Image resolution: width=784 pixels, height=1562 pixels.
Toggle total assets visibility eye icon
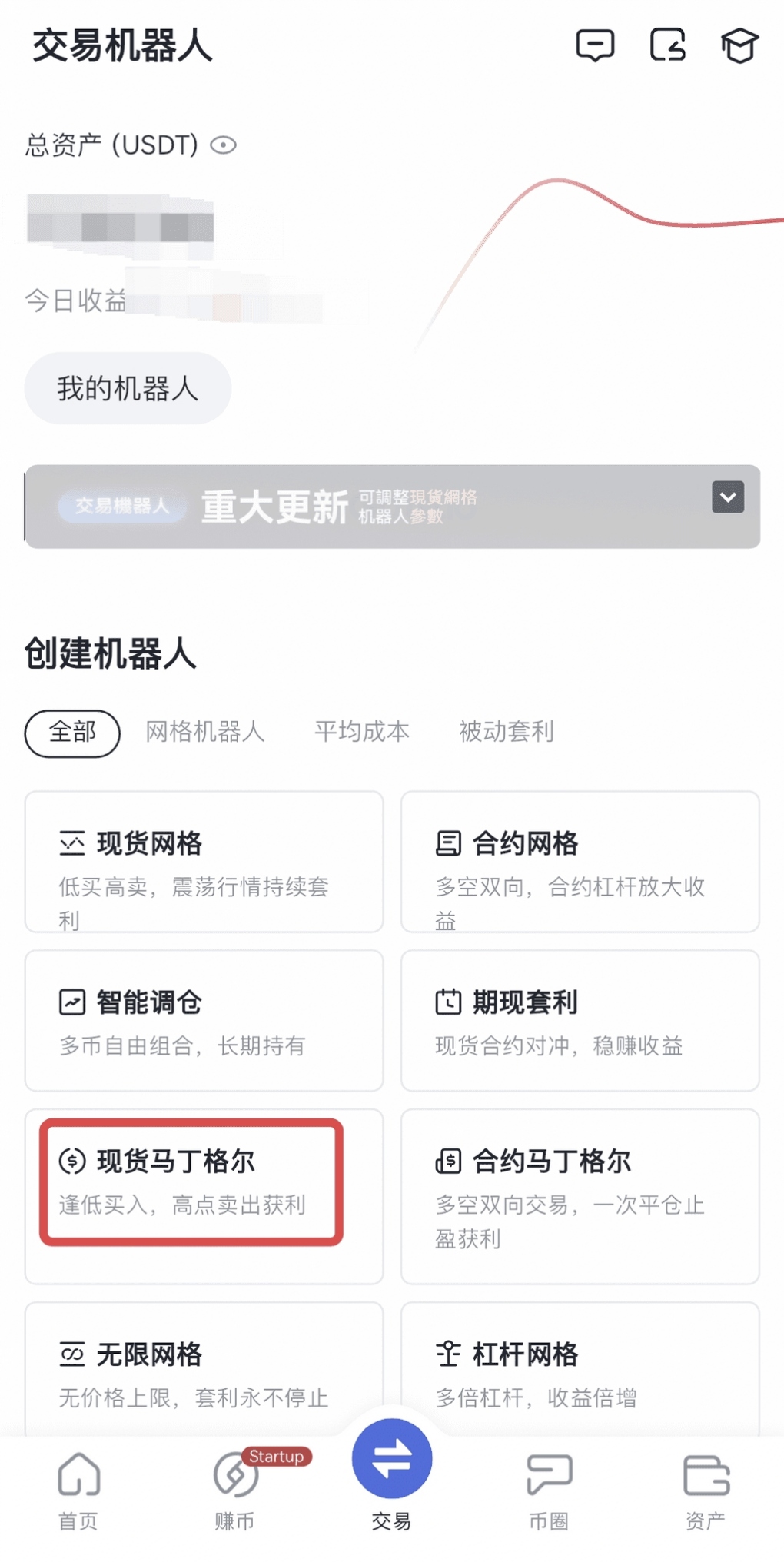[x=223, y=145]
